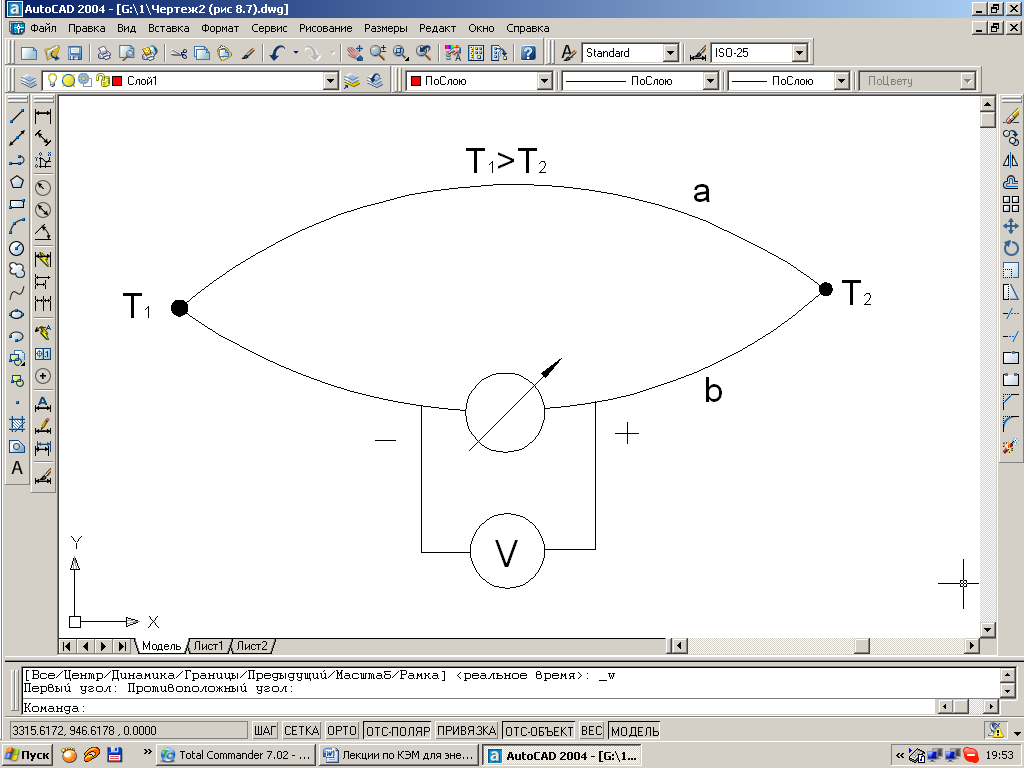
Task: Click the Rotate tool in Modify toolbar
Action: pyautogui.click(x=1011, y=248)
